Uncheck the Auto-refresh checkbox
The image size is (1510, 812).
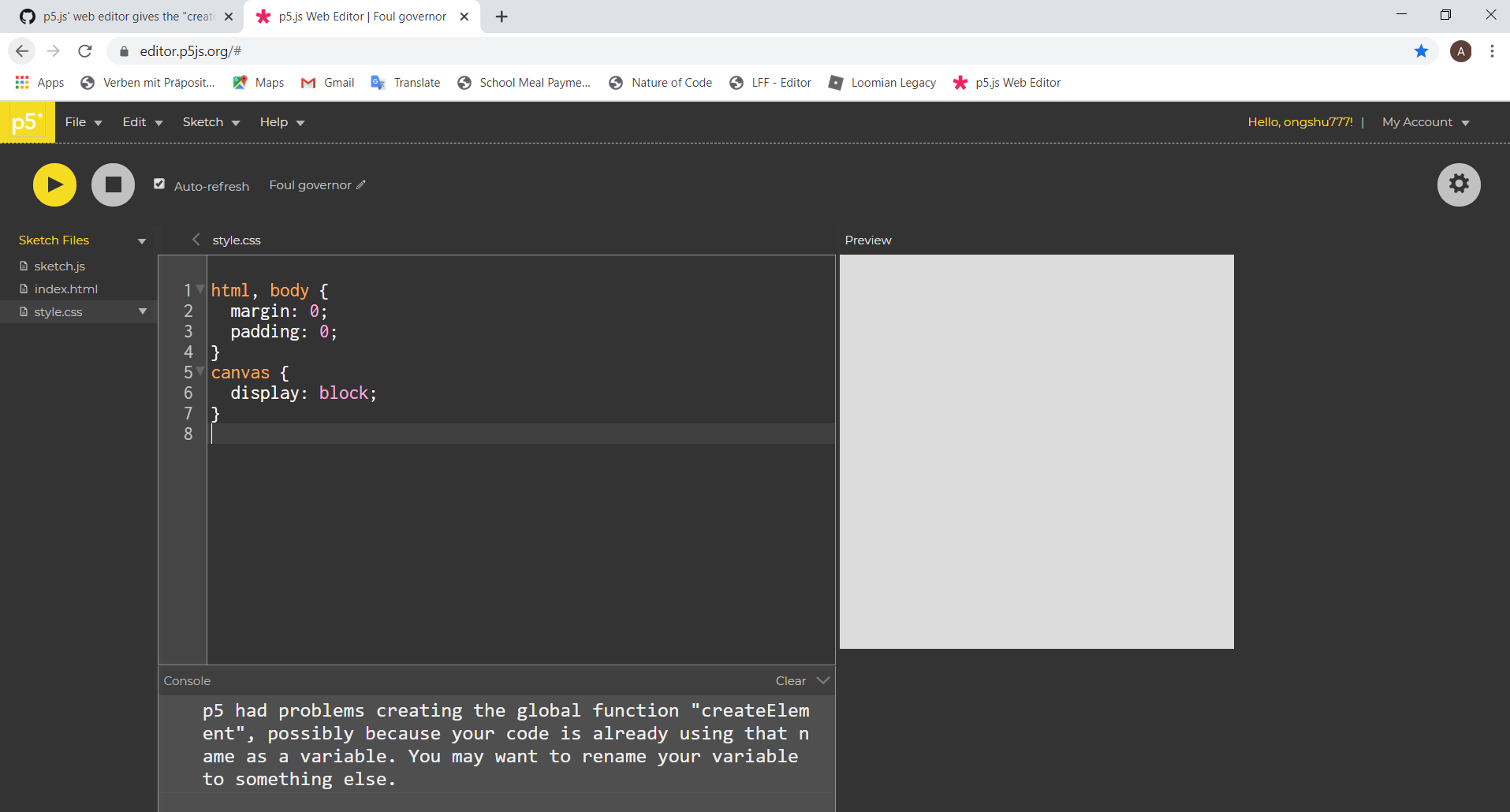[x=158, y=184]
